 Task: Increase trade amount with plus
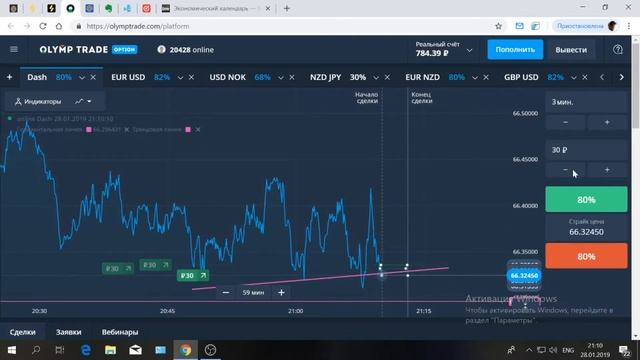(x=607, y=169)
